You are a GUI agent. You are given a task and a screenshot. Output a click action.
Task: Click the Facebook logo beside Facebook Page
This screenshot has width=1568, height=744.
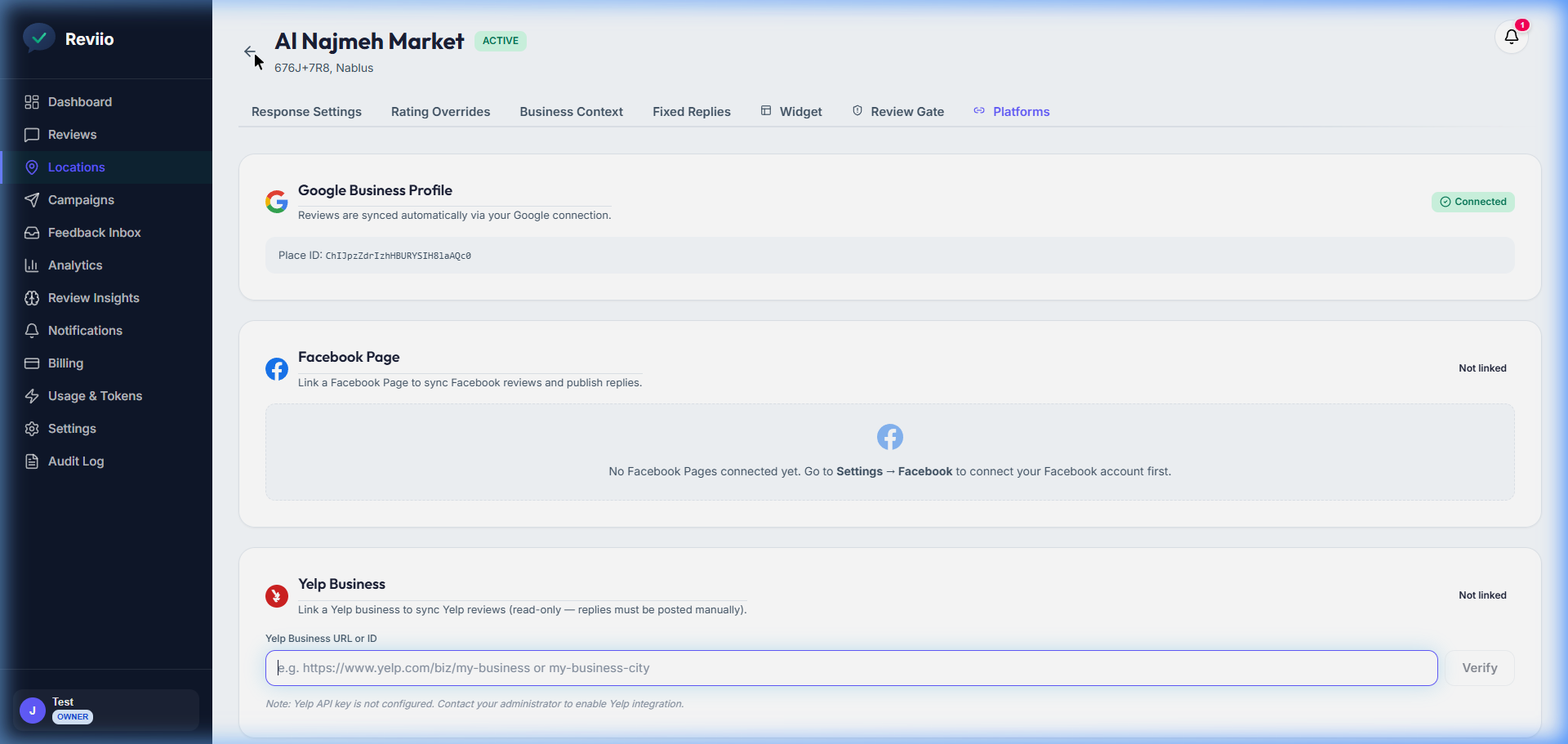277,369
